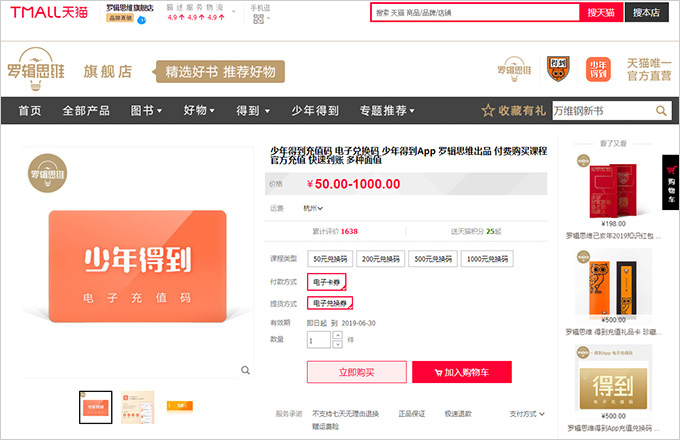Click the quantity input field

tap(319, 340)
